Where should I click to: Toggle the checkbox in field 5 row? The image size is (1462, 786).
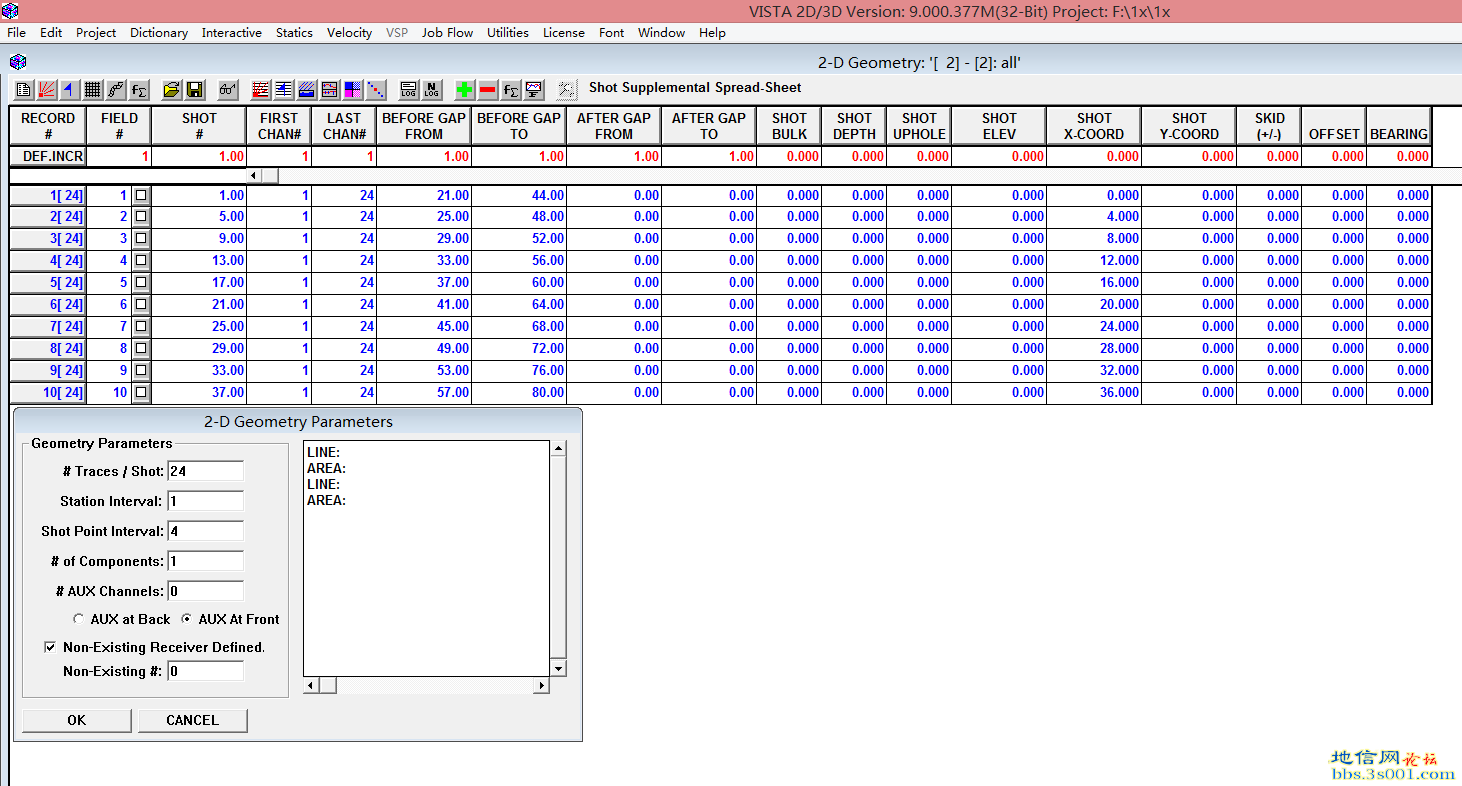coord(141,283)
